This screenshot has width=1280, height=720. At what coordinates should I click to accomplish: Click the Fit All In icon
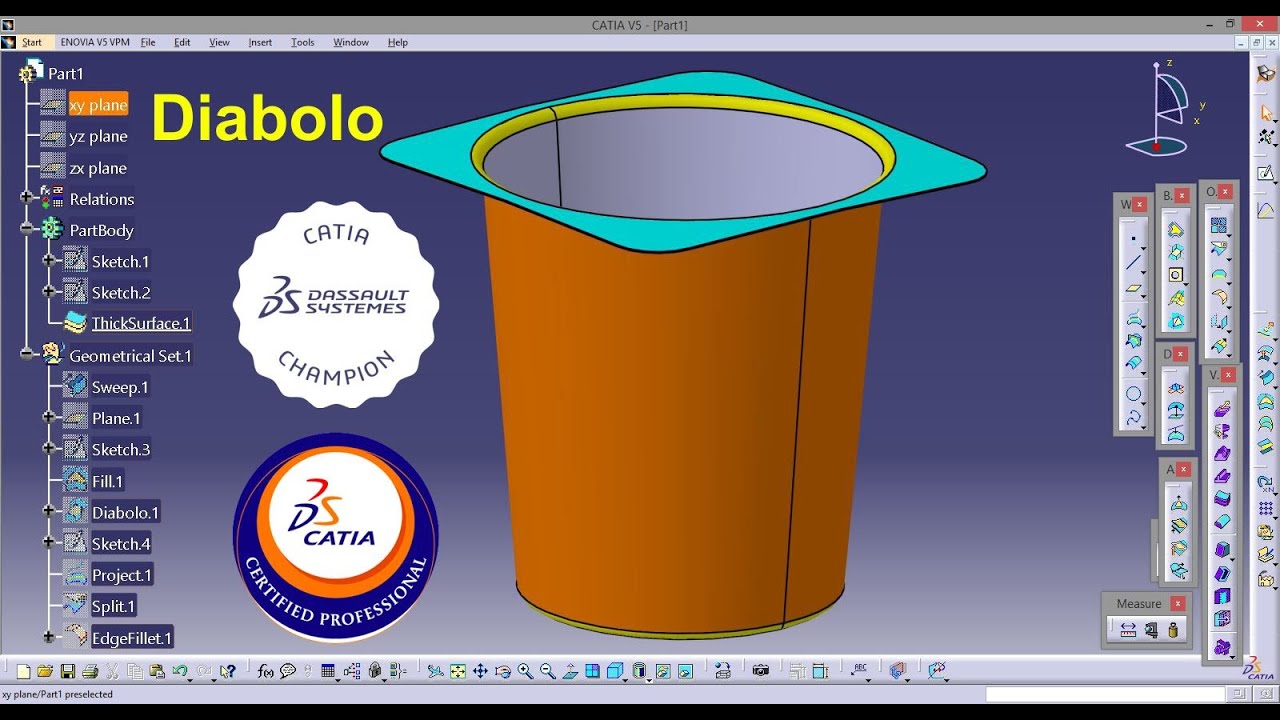click(458, 671)
